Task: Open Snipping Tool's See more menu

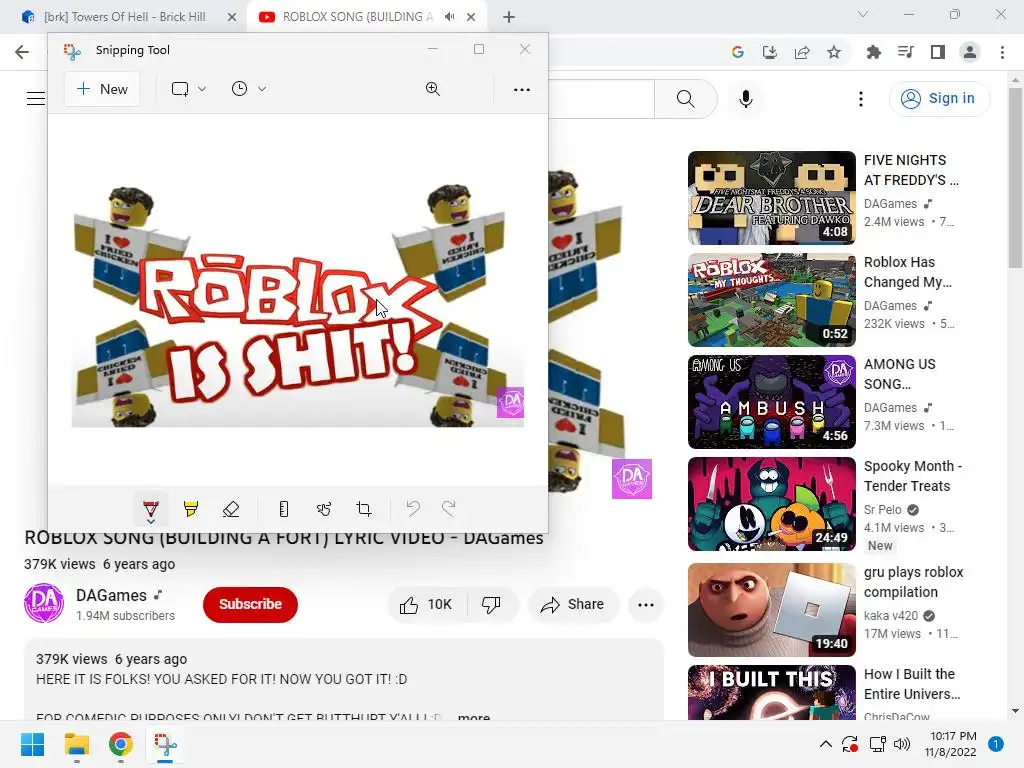Action: (522, 89)
